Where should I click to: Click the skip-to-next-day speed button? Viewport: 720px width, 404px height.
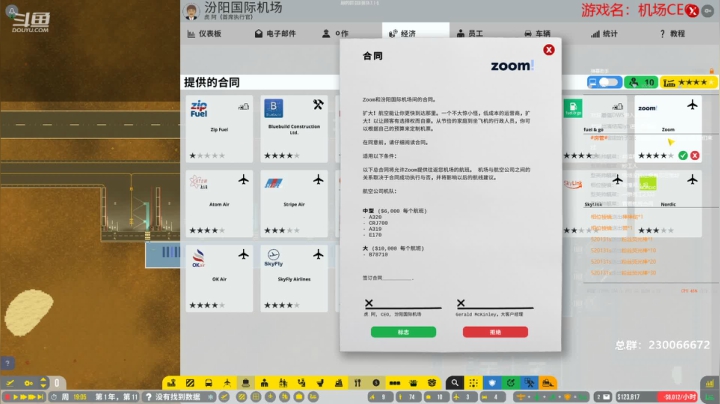(40, 397)
